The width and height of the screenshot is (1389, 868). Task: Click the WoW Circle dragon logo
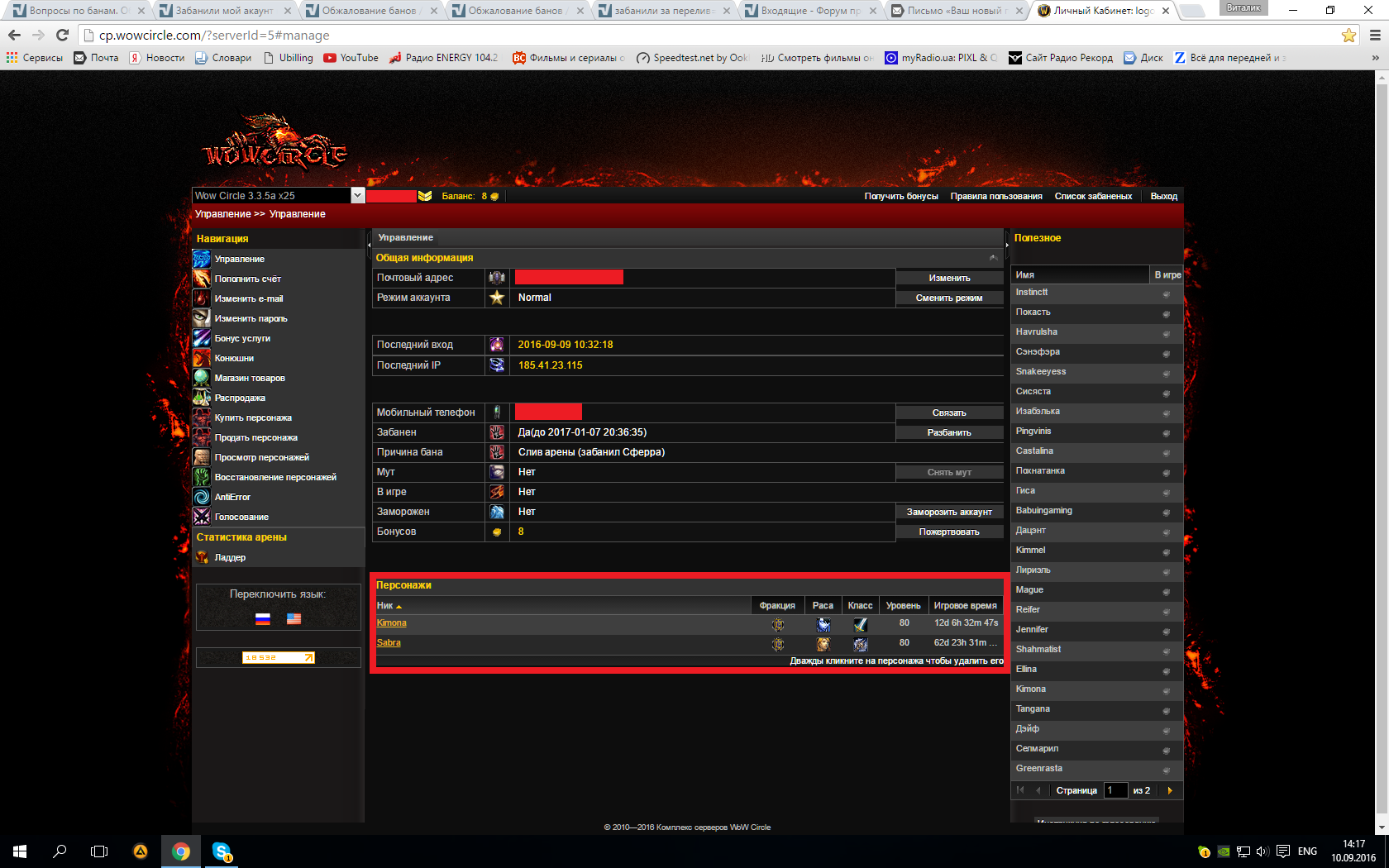(274, 145)
